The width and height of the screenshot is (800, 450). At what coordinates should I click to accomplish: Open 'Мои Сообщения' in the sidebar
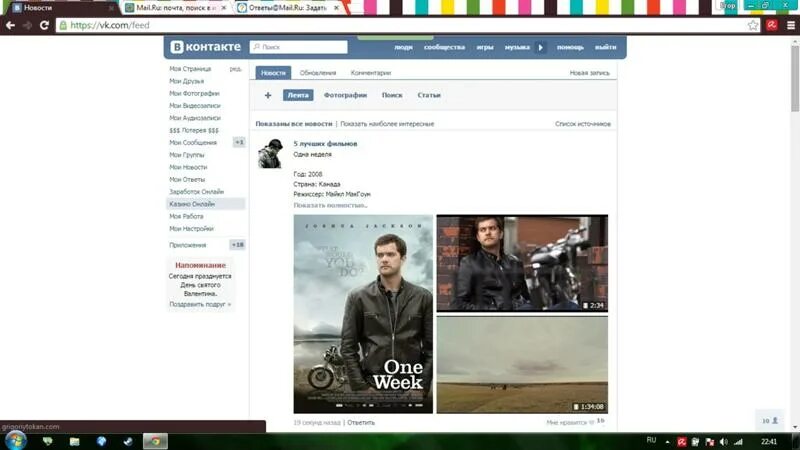tap(193, 142)
